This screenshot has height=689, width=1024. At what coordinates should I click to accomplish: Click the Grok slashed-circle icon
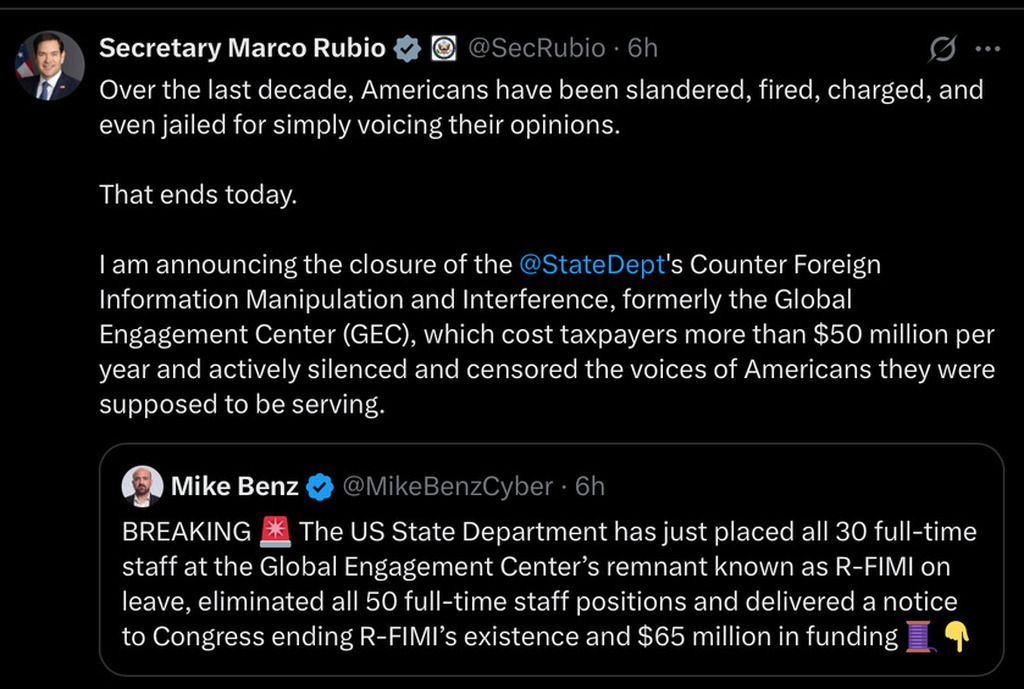[942, 48]
